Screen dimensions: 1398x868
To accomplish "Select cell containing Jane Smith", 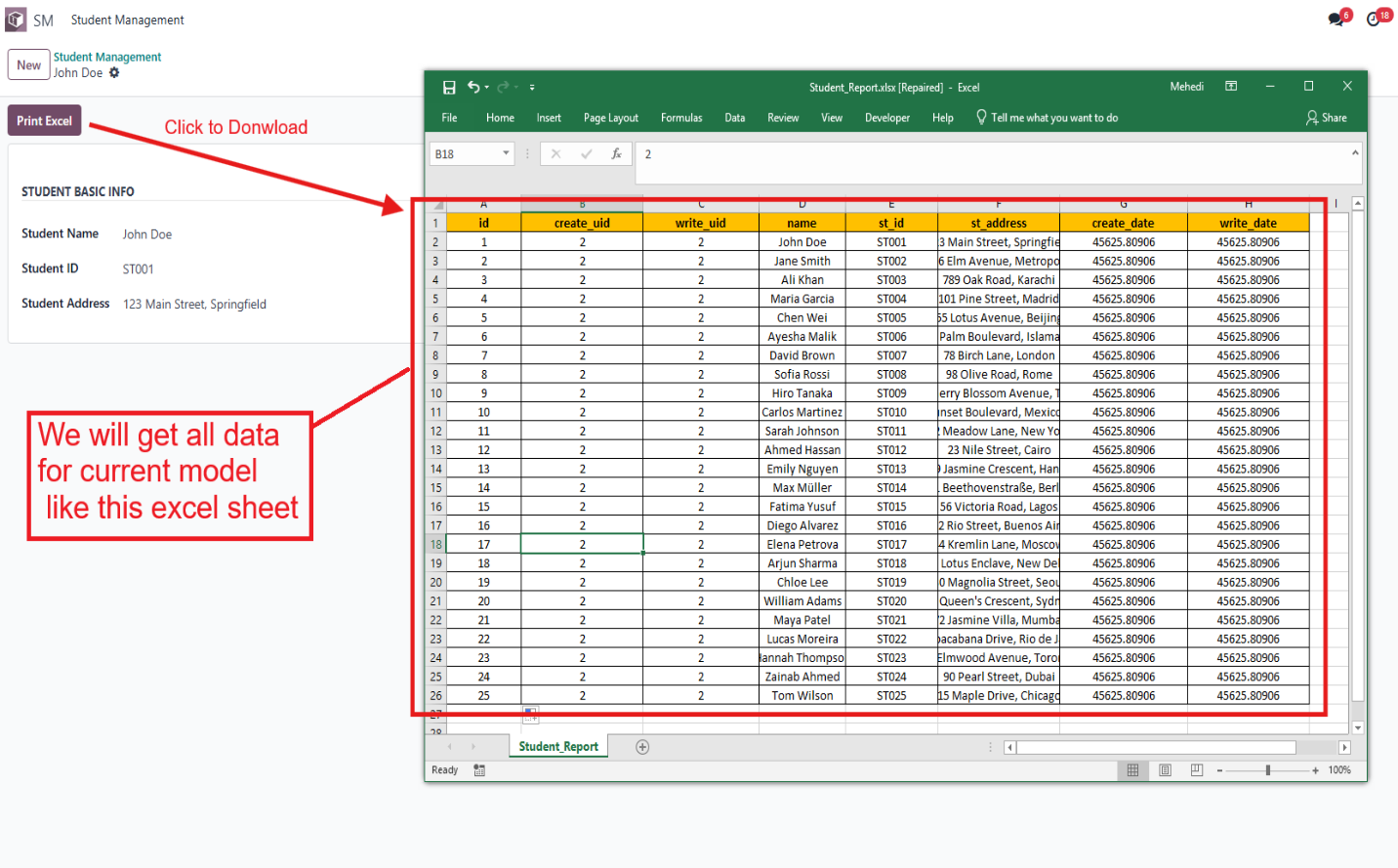I will (x=802, y=261).
